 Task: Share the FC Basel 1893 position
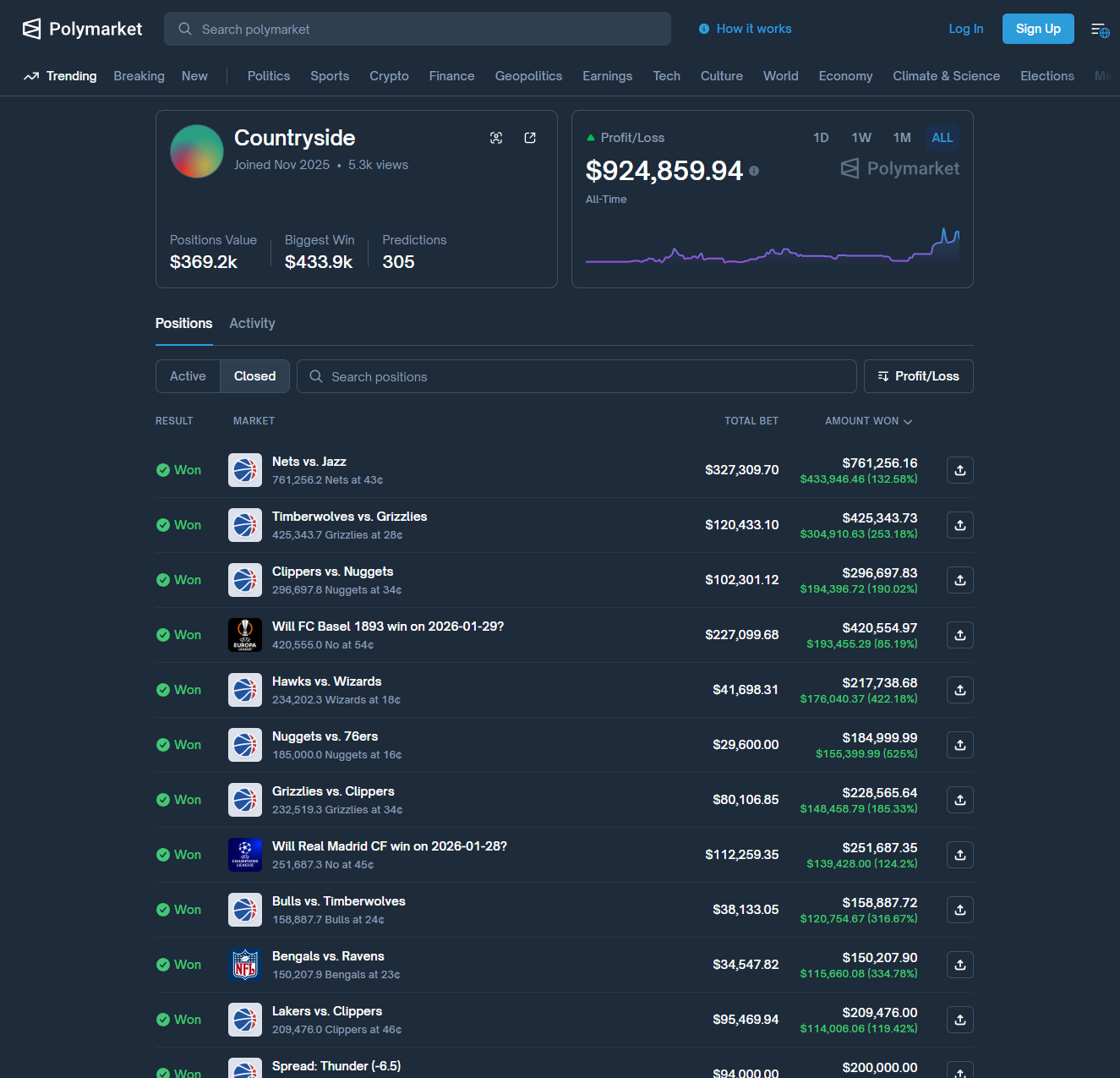pos(959,635)
